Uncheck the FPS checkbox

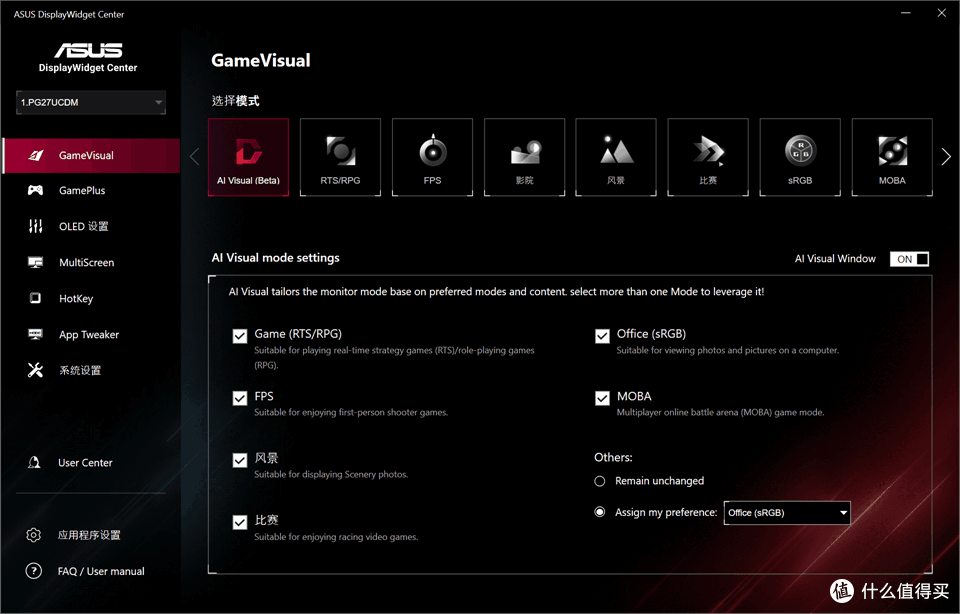tap(240, 399)
